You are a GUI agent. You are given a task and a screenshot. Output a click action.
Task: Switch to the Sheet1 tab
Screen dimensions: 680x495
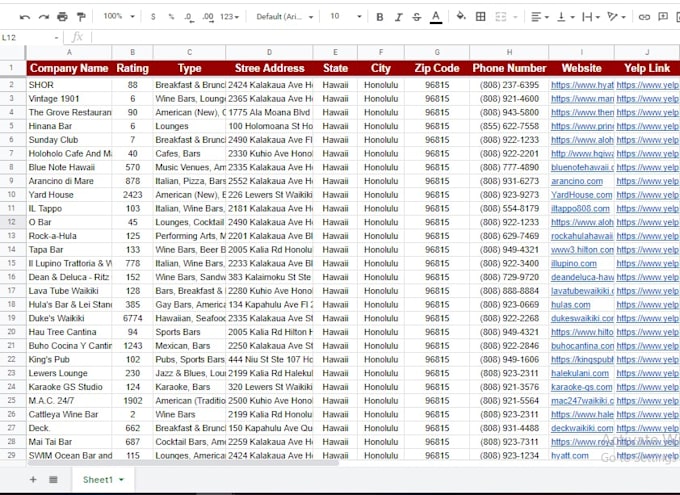pos(103,480)
